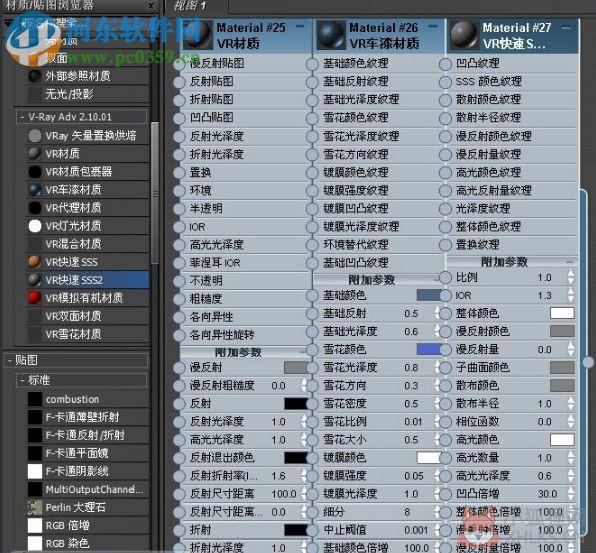This screenshot has width=596, height=553.
Task: Collapse Material #25 node with minus button
Action: 300,27
